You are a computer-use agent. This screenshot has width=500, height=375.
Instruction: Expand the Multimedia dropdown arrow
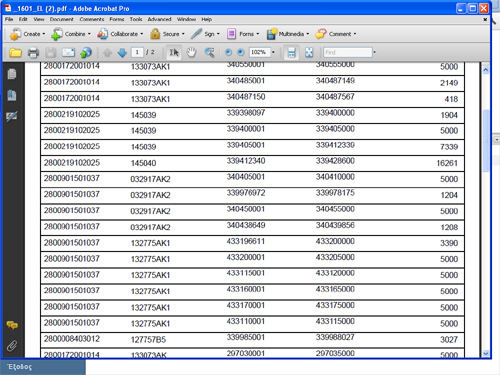(x=308, y=34)
